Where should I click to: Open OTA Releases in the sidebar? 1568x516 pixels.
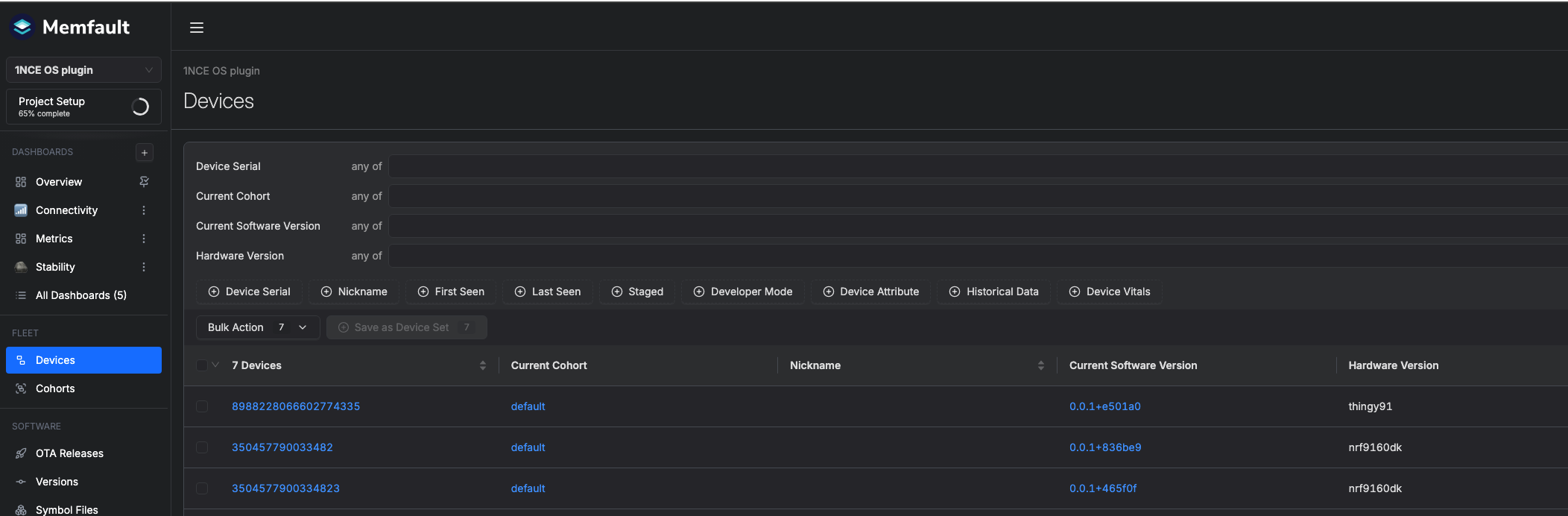(69, 453)
